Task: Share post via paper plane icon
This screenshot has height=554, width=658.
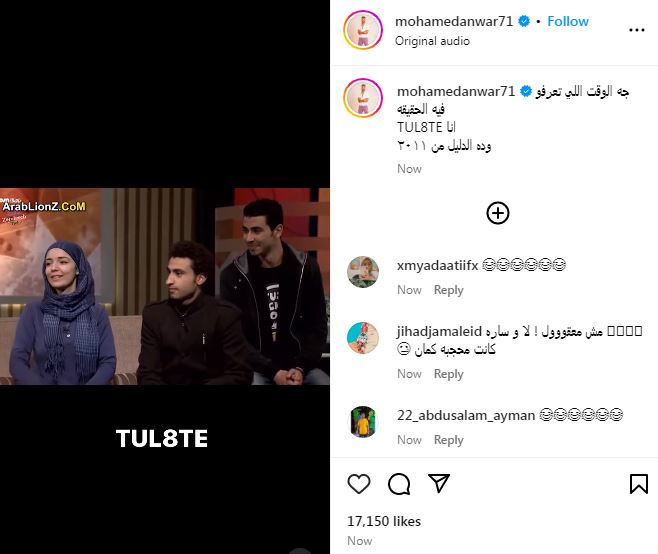Action: click(x=439, y=483)
